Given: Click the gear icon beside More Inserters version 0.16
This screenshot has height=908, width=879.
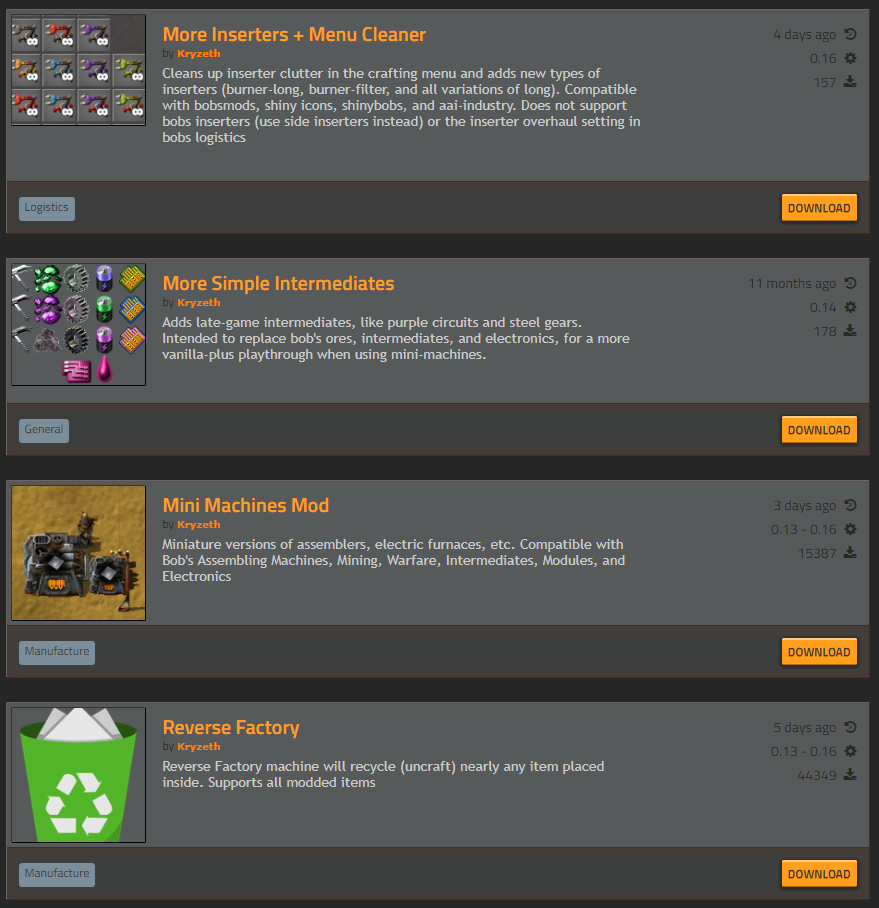Looking at the screenshot, I should click(x=850, y=58).
